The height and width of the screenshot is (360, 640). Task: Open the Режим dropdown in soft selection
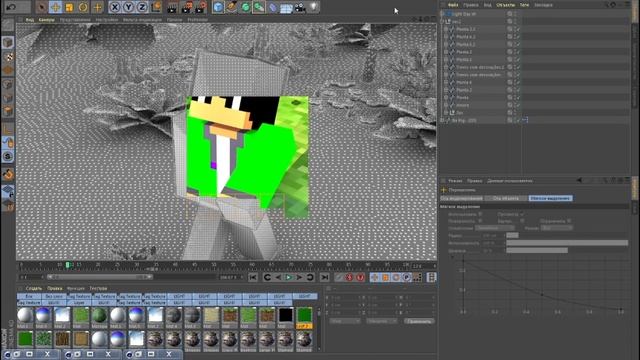point(557,228)
